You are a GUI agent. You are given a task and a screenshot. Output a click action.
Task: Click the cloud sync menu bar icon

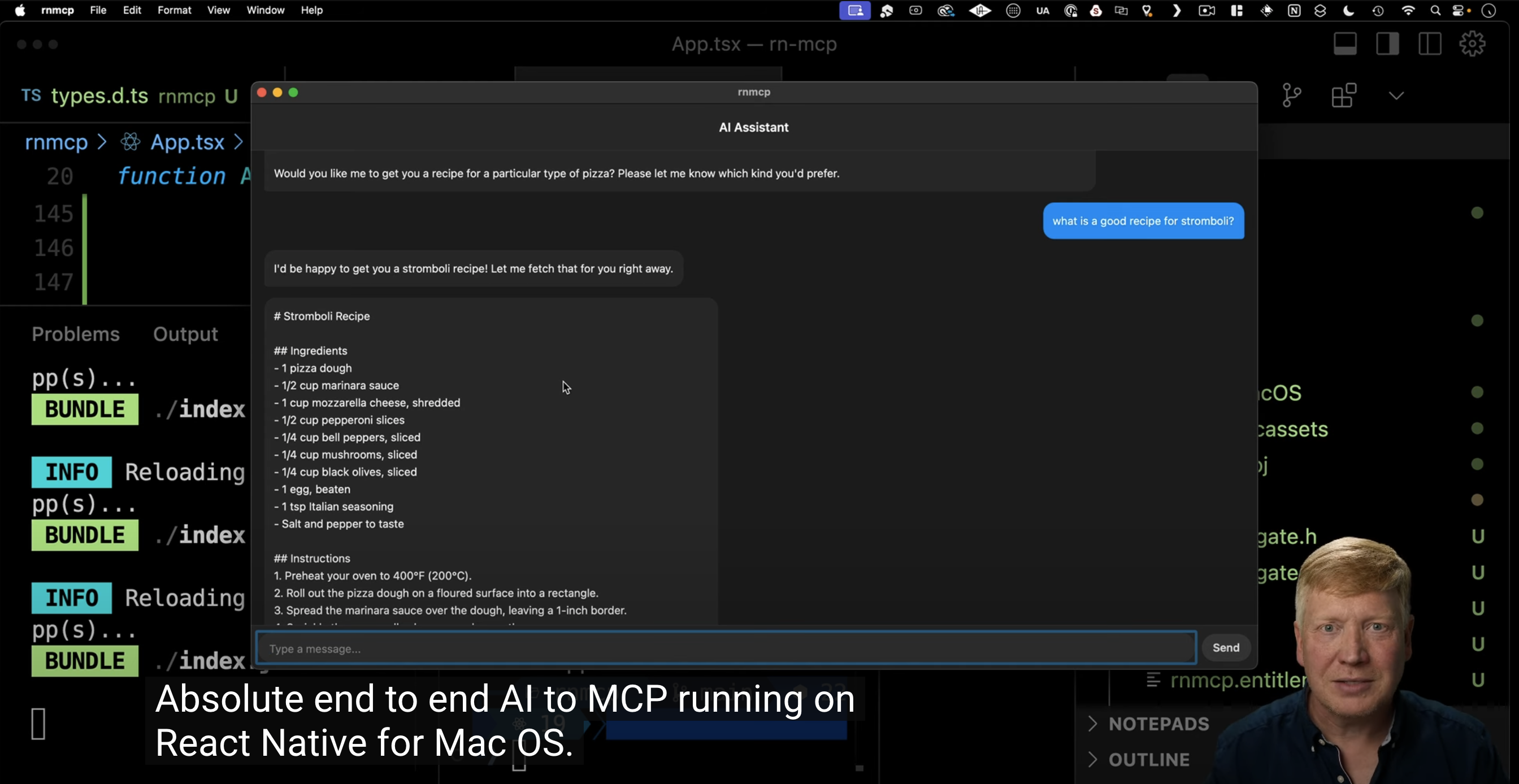click(945, 10)
